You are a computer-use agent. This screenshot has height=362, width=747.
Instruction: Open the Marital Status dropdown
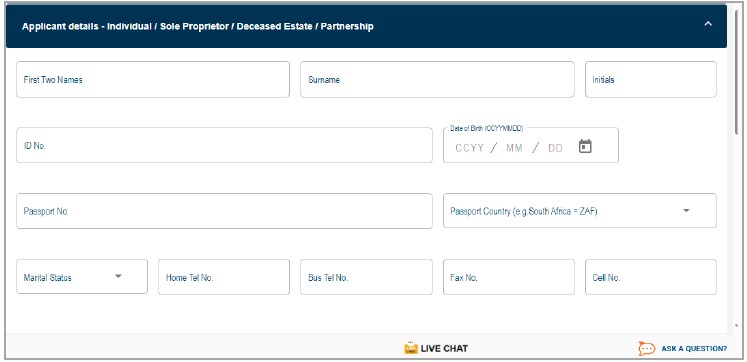[82, 277]
